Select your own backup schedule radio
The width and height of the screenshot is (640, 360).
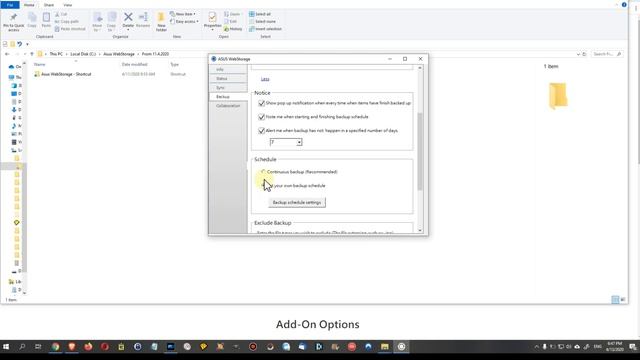[x=263, y=186]
